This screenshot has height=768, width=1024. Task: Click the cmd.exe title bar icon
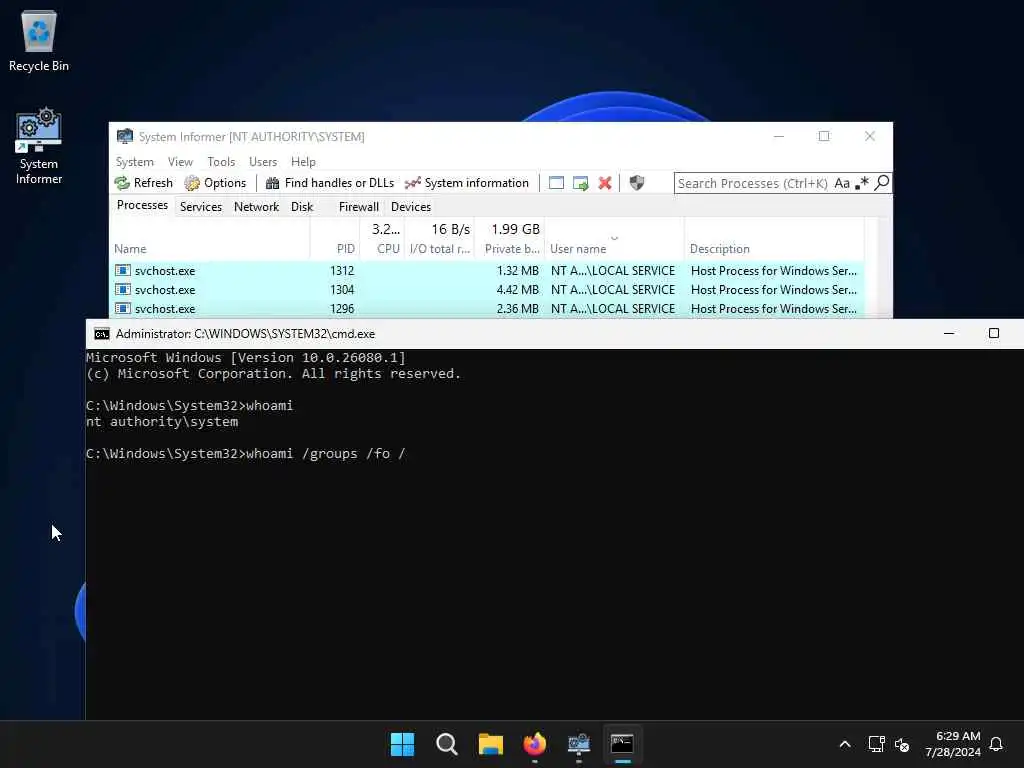(x=102, y=334)
